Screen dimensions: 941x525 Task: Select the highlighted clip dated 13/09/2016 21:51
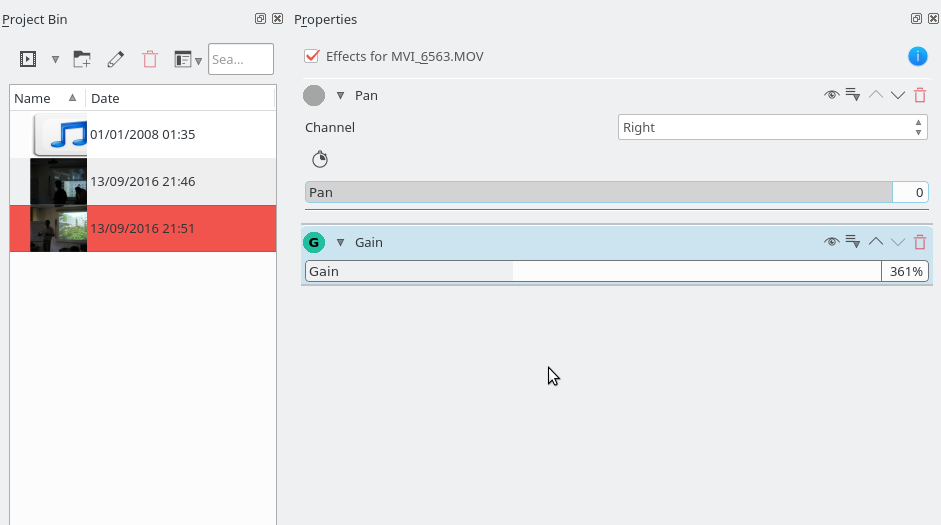(x=143, y=228)
